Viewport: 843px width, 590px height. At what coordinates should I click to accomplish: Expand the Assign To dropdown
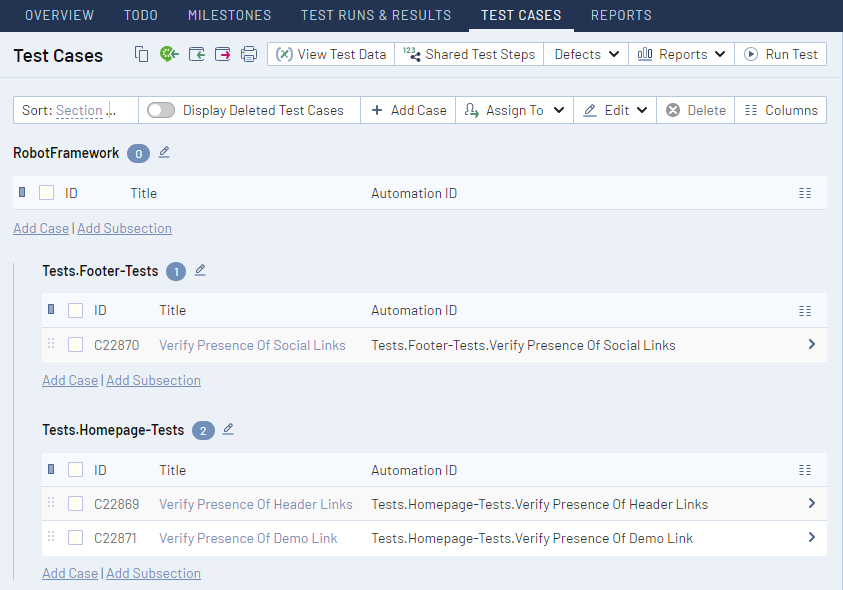click(515, 110)
